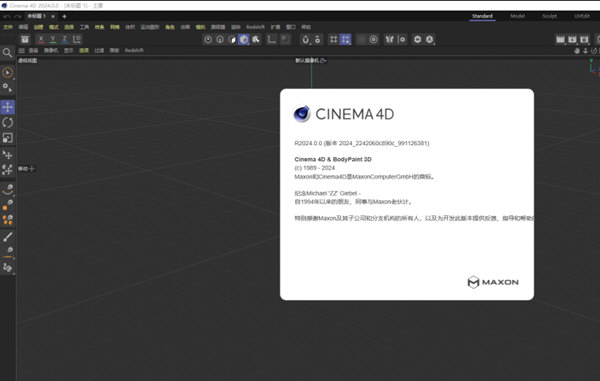
Task: Click Render View clapperboard icon
Action: [560, 39]
